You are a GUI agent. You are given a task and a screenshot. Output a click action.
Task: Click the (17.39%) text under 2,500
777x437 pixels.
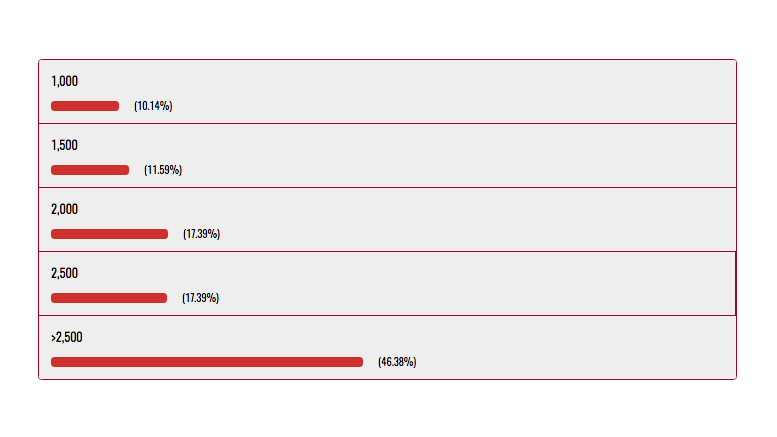[x=200, y=298]
